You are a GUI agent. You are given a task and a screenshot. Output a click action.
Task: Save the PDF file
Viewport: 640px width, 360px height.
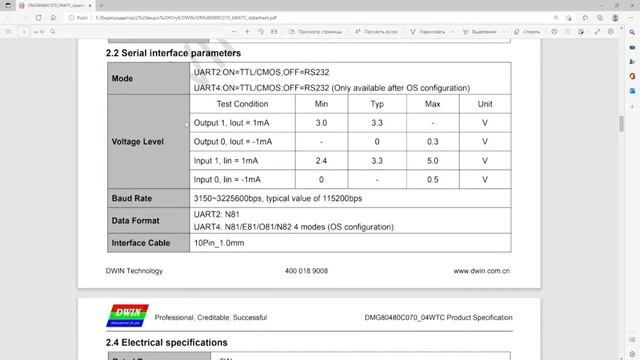click(x=567, y=31)
